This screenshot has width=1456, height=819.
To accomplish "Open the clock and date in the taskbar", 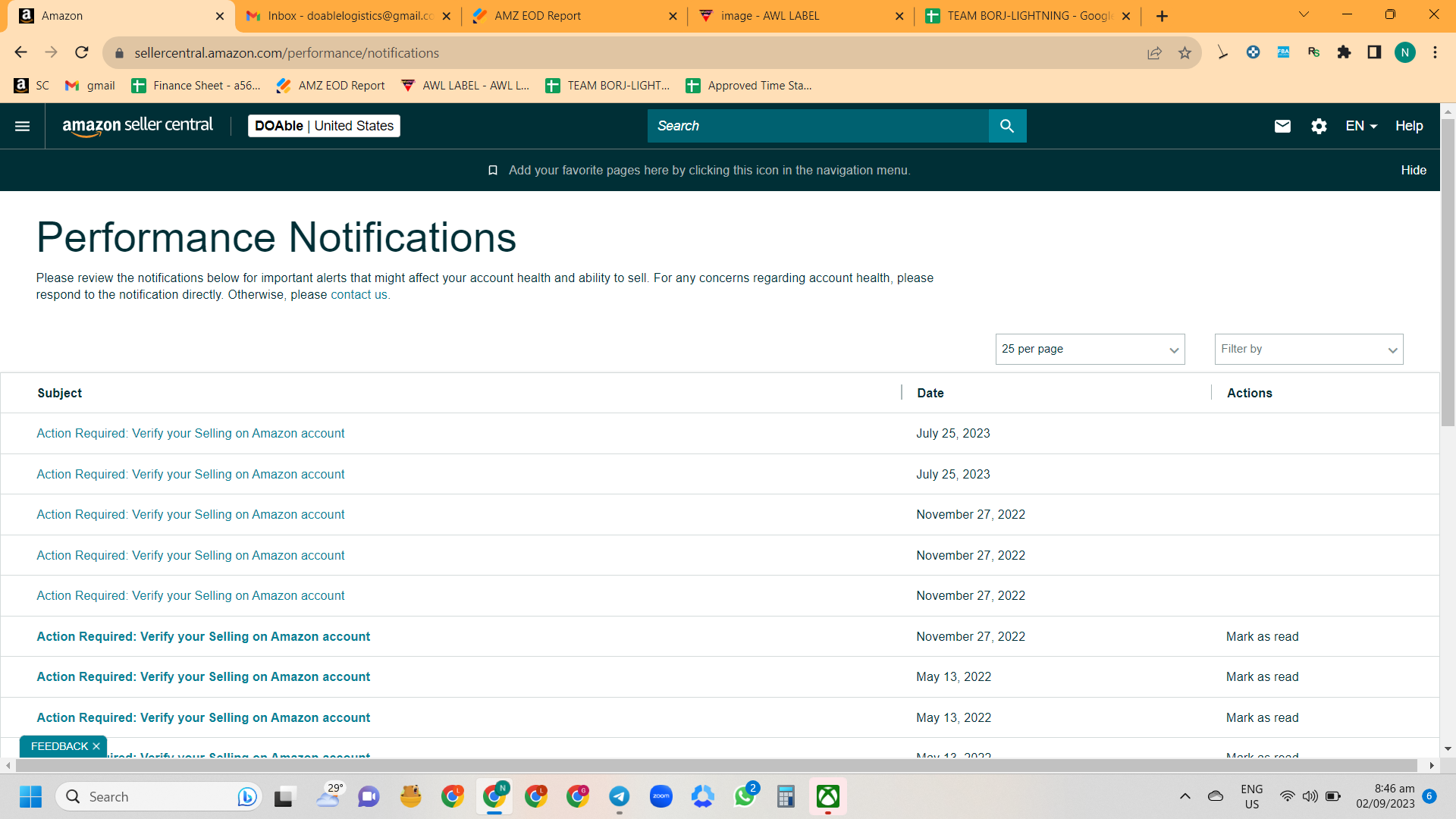I will click(x=1385, y=796).
